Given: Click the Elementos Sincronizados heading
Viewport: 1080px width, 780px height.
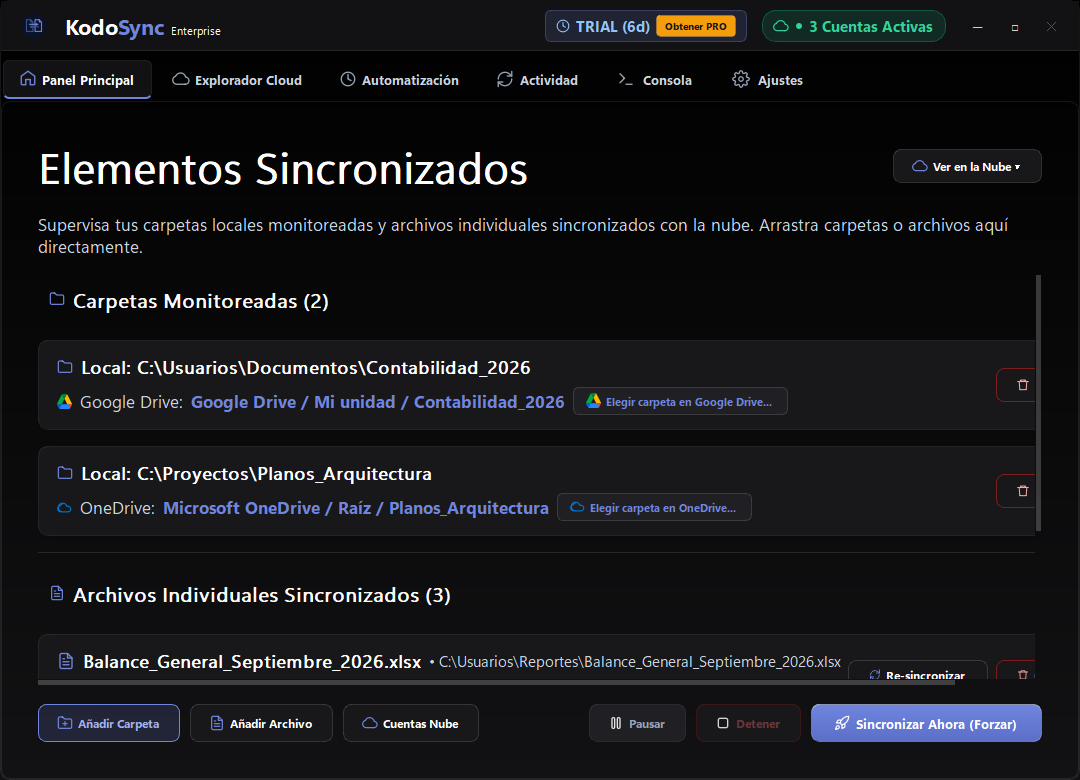Looking at the screenshot, I should [284, 170].
